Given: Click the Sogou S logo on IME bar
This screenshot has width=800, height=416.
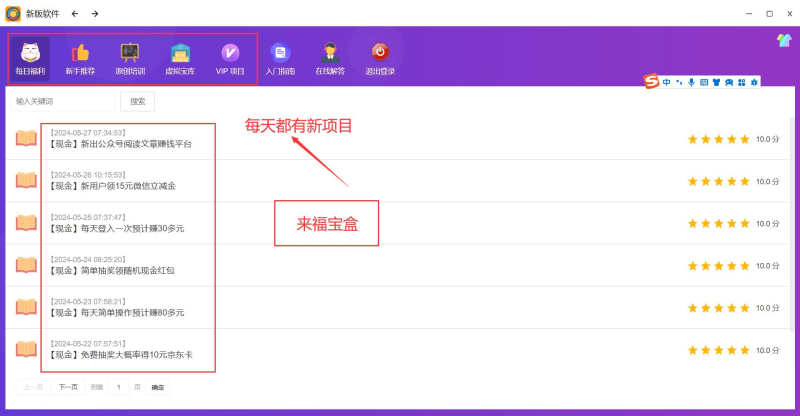Looking at the screenshot, I should 651,81.
